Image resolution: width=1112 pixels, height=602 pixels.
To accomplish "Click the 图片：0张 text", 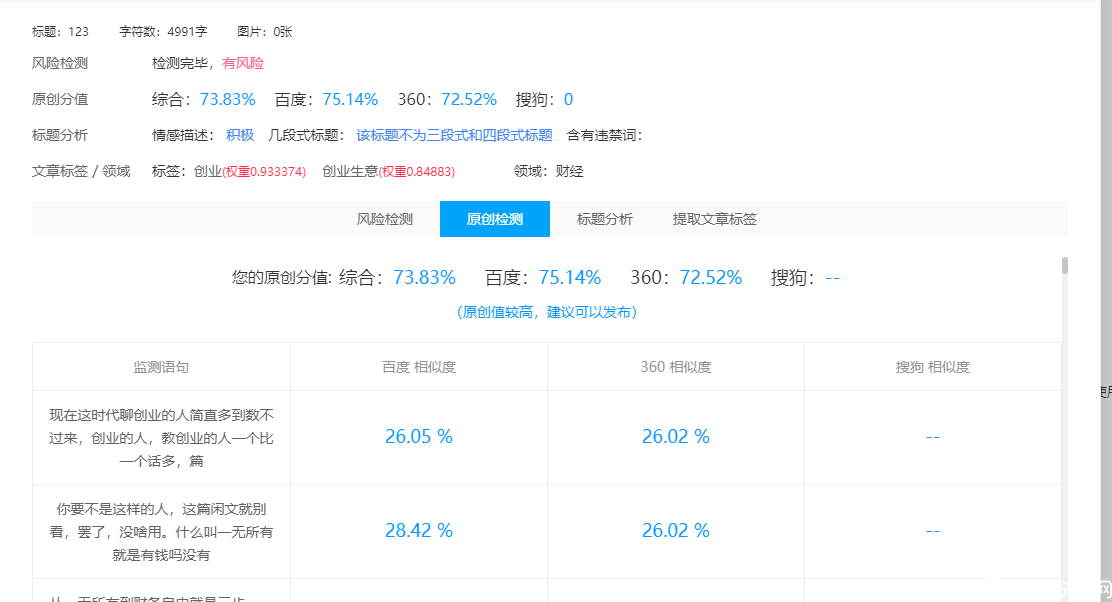I will pyautogui.click(x=265, y=31).
